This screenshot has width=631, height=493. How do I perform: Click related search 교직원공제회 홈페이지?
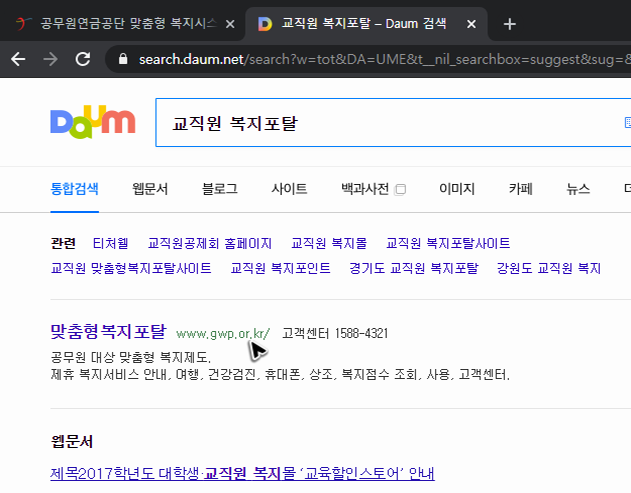(210, 243)
